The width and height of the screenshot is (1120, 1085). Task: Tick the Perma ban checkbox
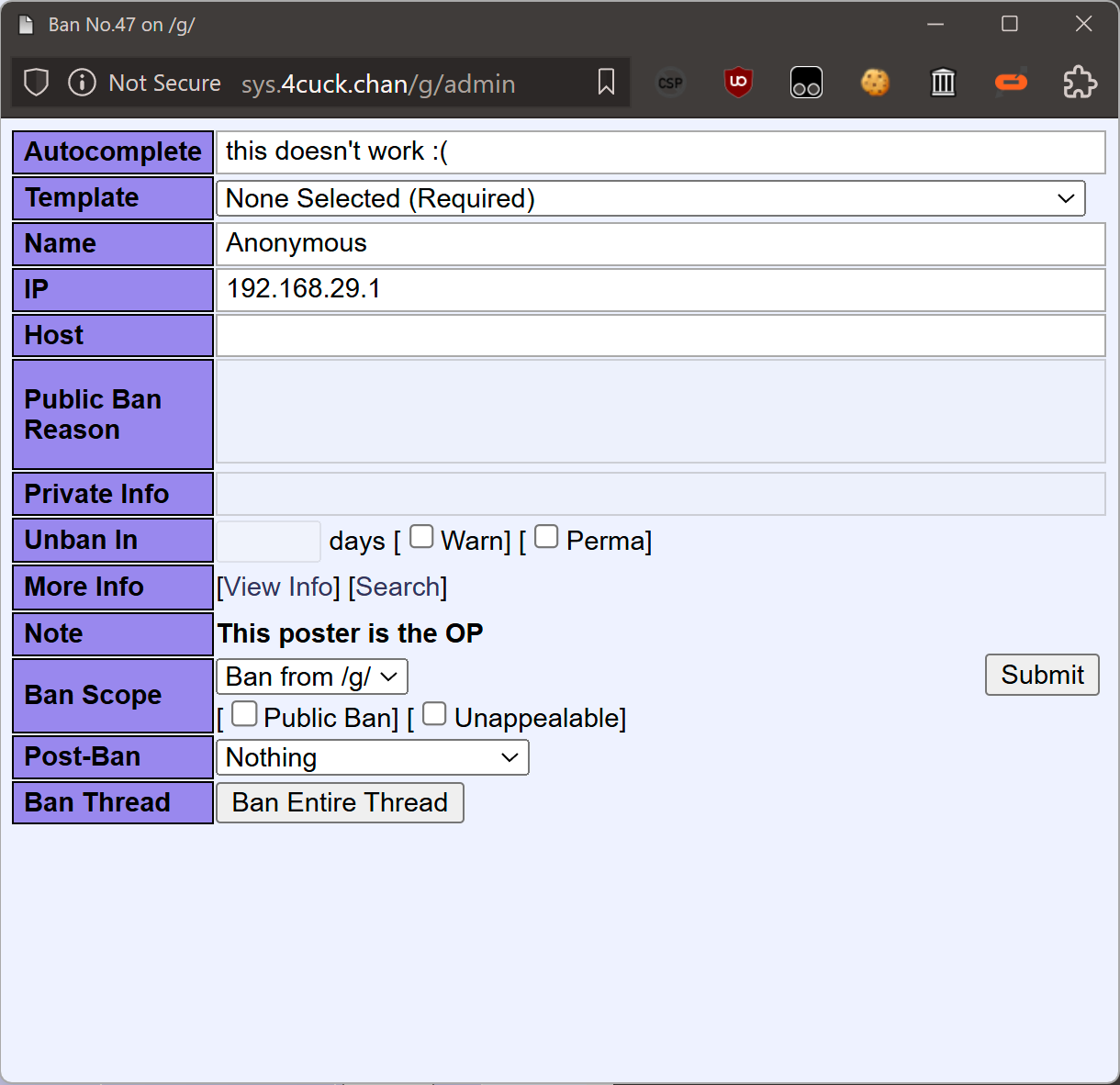546,537
